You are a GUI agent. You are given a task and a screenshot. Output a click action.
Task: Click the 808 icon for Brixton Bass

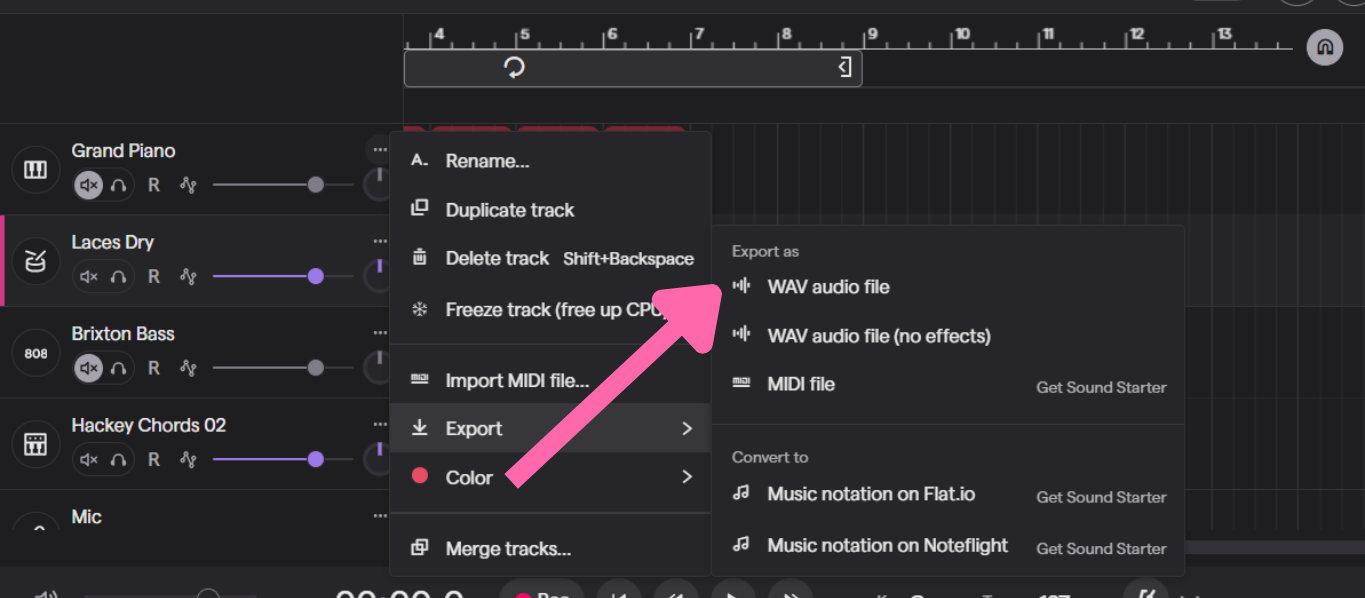35,353
